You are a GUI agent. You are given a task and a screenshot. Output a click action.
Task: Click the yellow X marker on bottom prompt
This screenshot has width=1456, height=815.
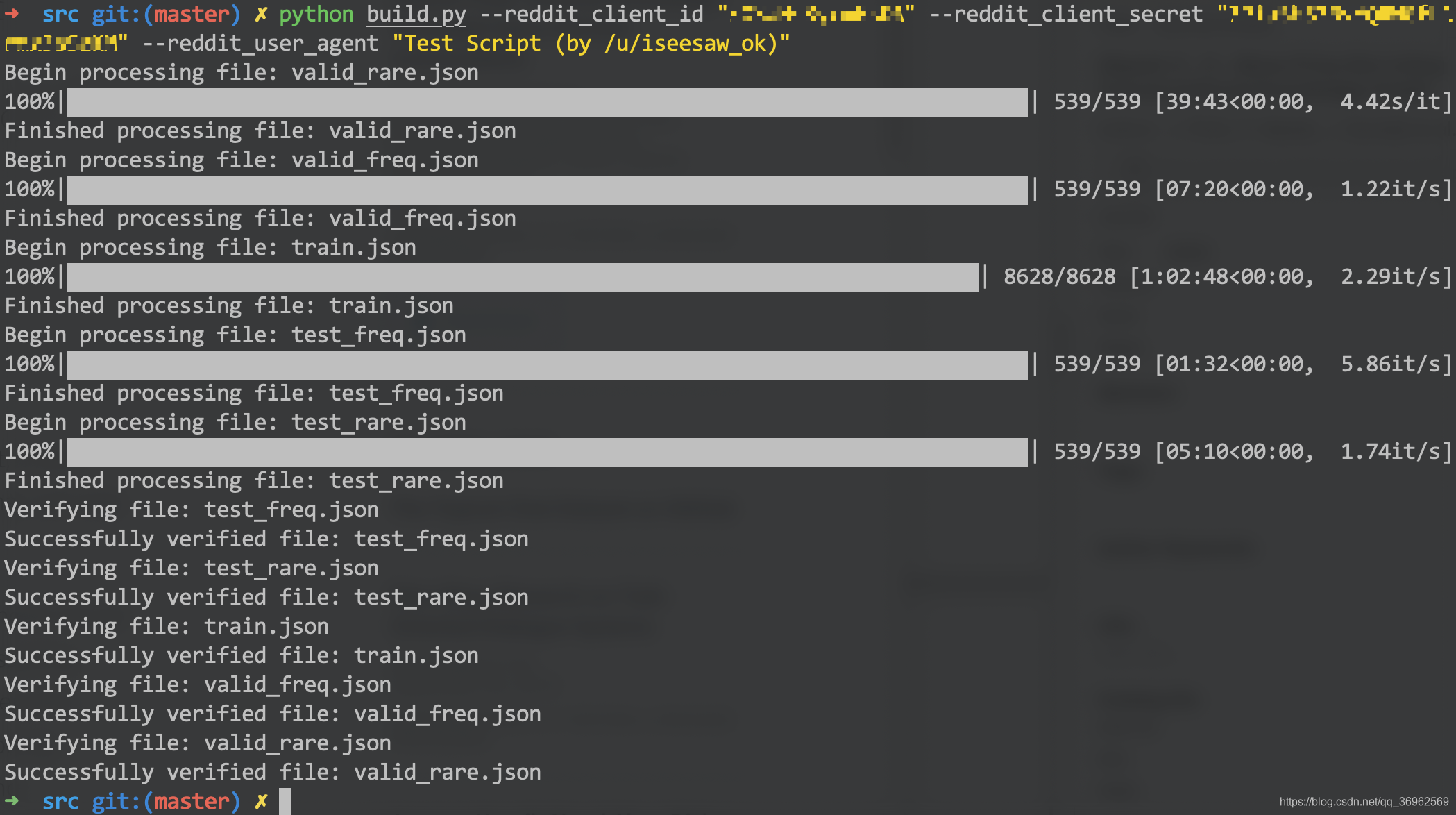click(261, 801)
